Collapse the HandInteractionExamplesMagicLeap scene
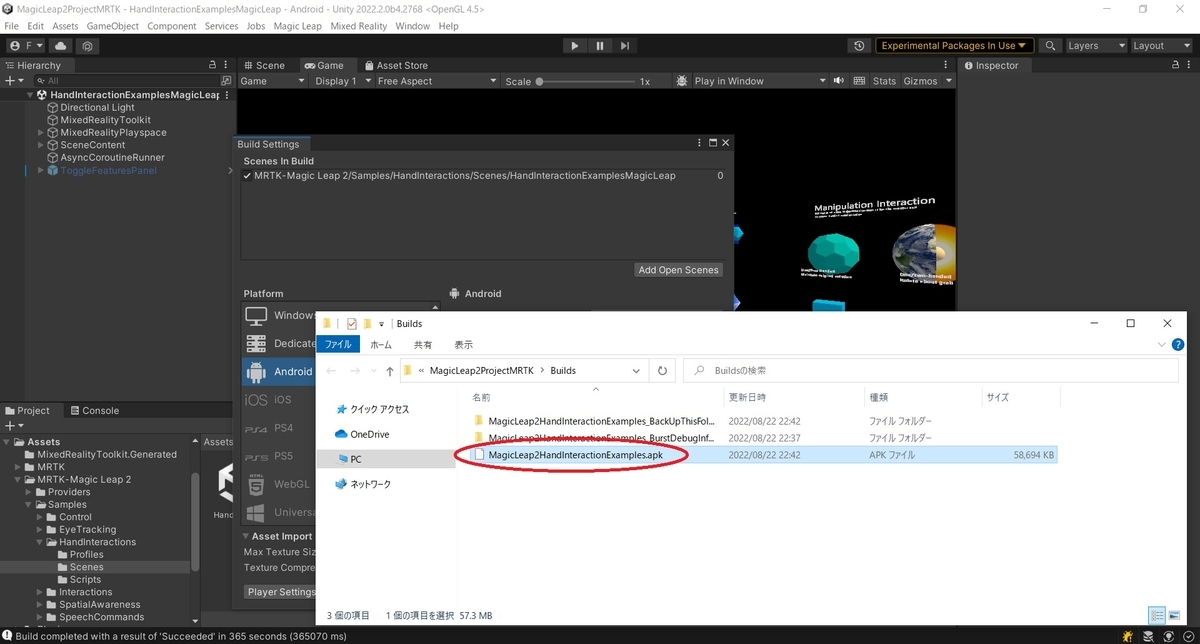The width and height of the screenshot is (1200, 644). (x=30, y=95)
